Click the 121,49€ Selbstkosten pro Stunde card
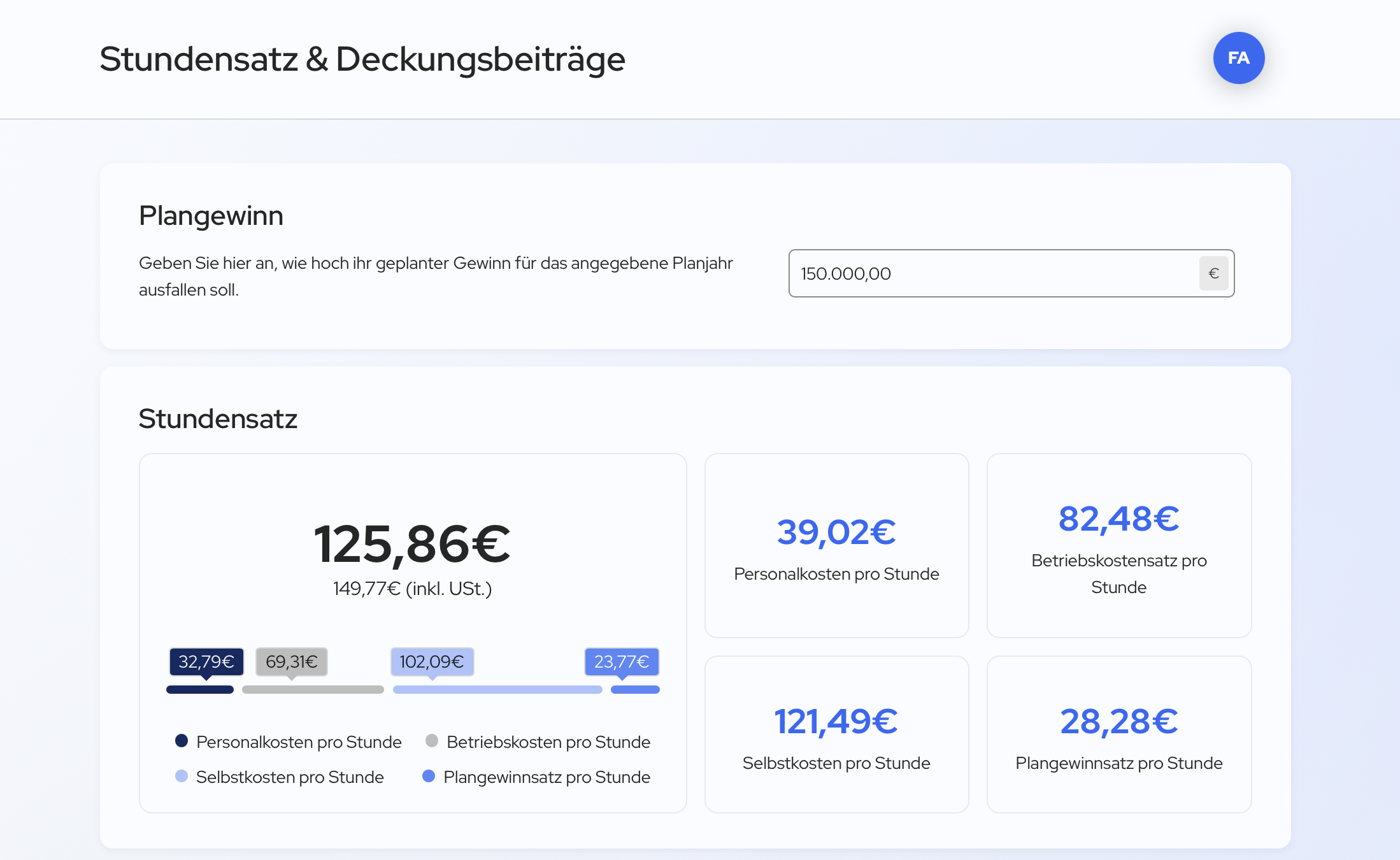 pyautogui.click(x=836, y=735)
